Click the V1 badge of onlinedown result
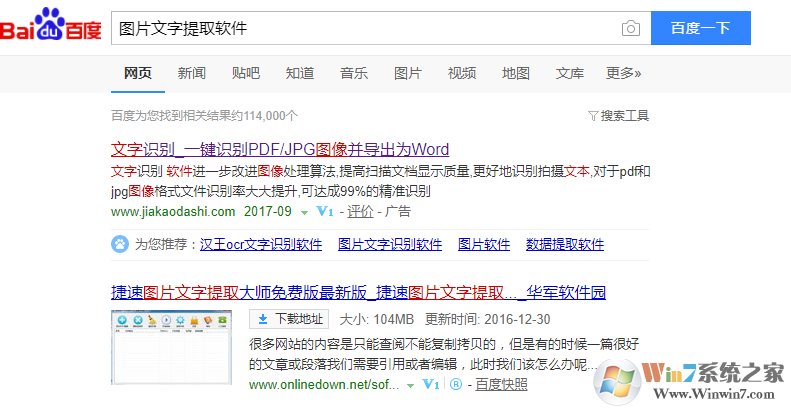 (432, 384)
